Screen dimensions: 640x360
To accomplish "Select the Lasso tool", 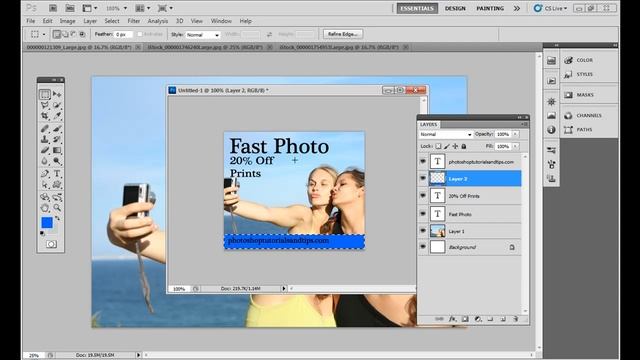I will pos(45,105).
